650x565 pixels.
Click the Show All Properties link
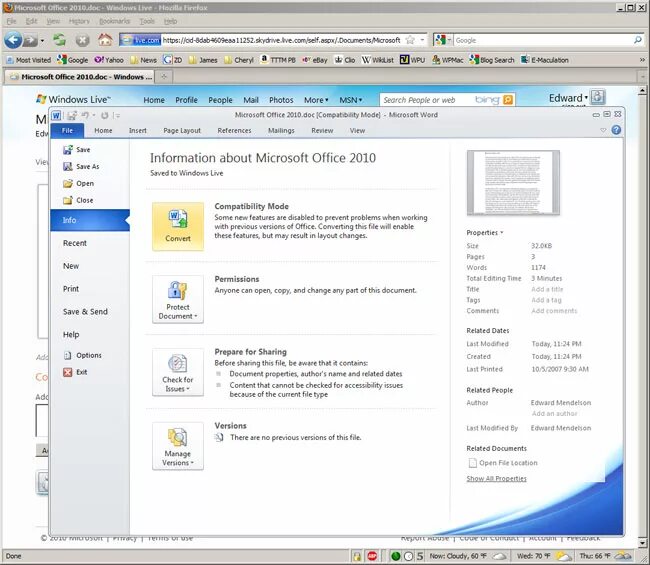tap(497, 479)
